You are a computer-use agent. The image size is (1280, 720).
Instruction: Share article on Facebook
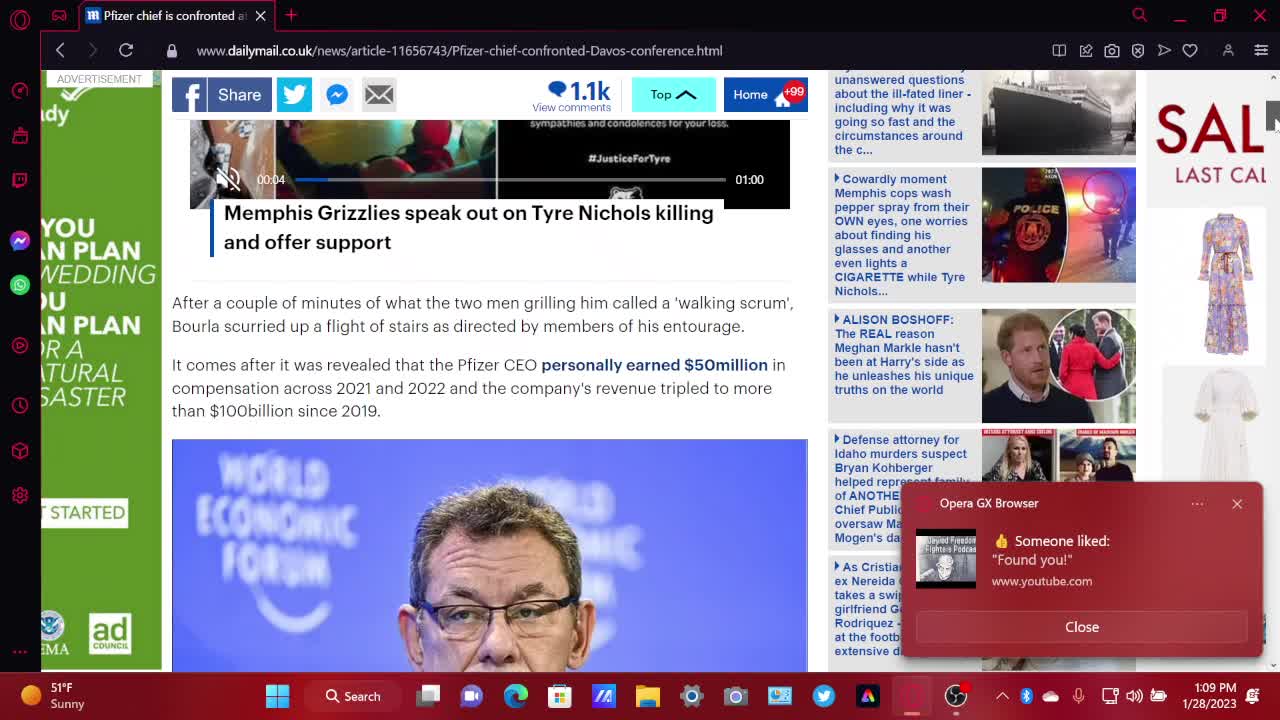221,95
